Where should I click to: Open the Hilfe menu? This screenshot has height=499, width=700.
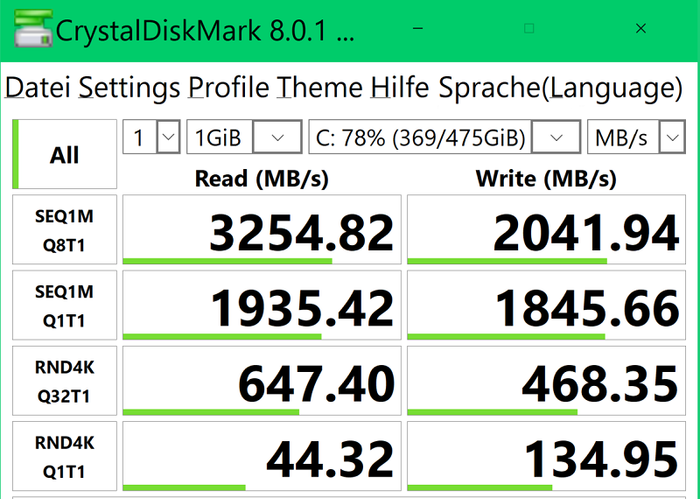click(400, 87)
